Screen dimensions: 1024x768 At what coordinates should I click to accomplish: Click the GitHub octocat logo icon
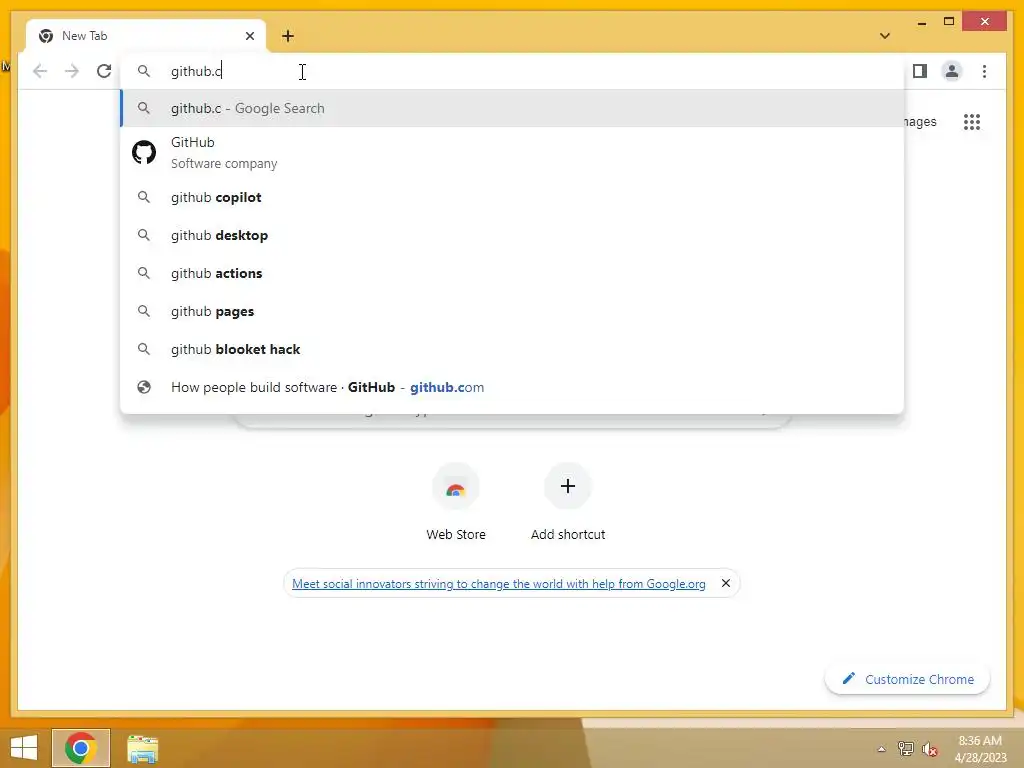click(x=144, y=152)
